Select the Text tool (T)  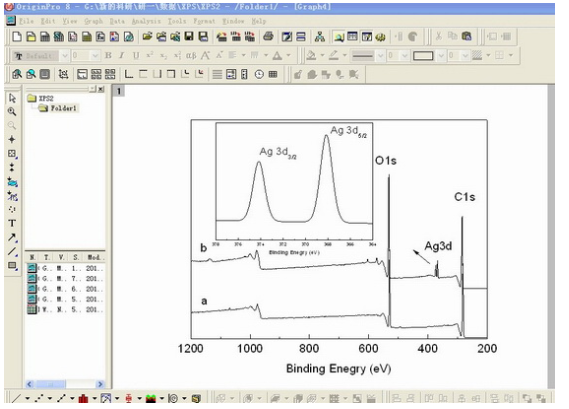coord(12,224)
